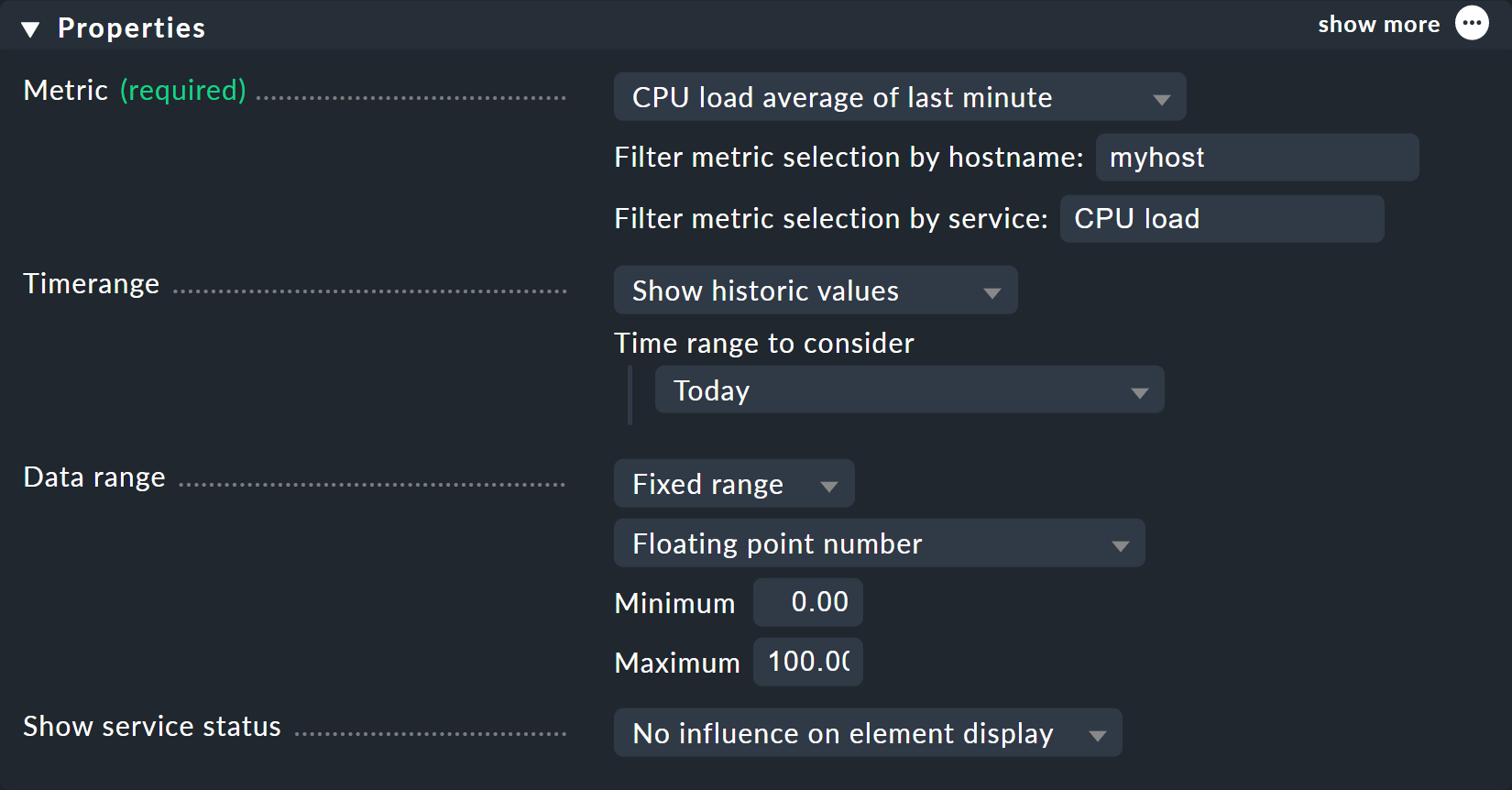Click the arrow on the Floating point number dropdown
Image resolution: width=1512 pixels, height=790 pixels.
pyautogui.click(x=1120, y=545)
